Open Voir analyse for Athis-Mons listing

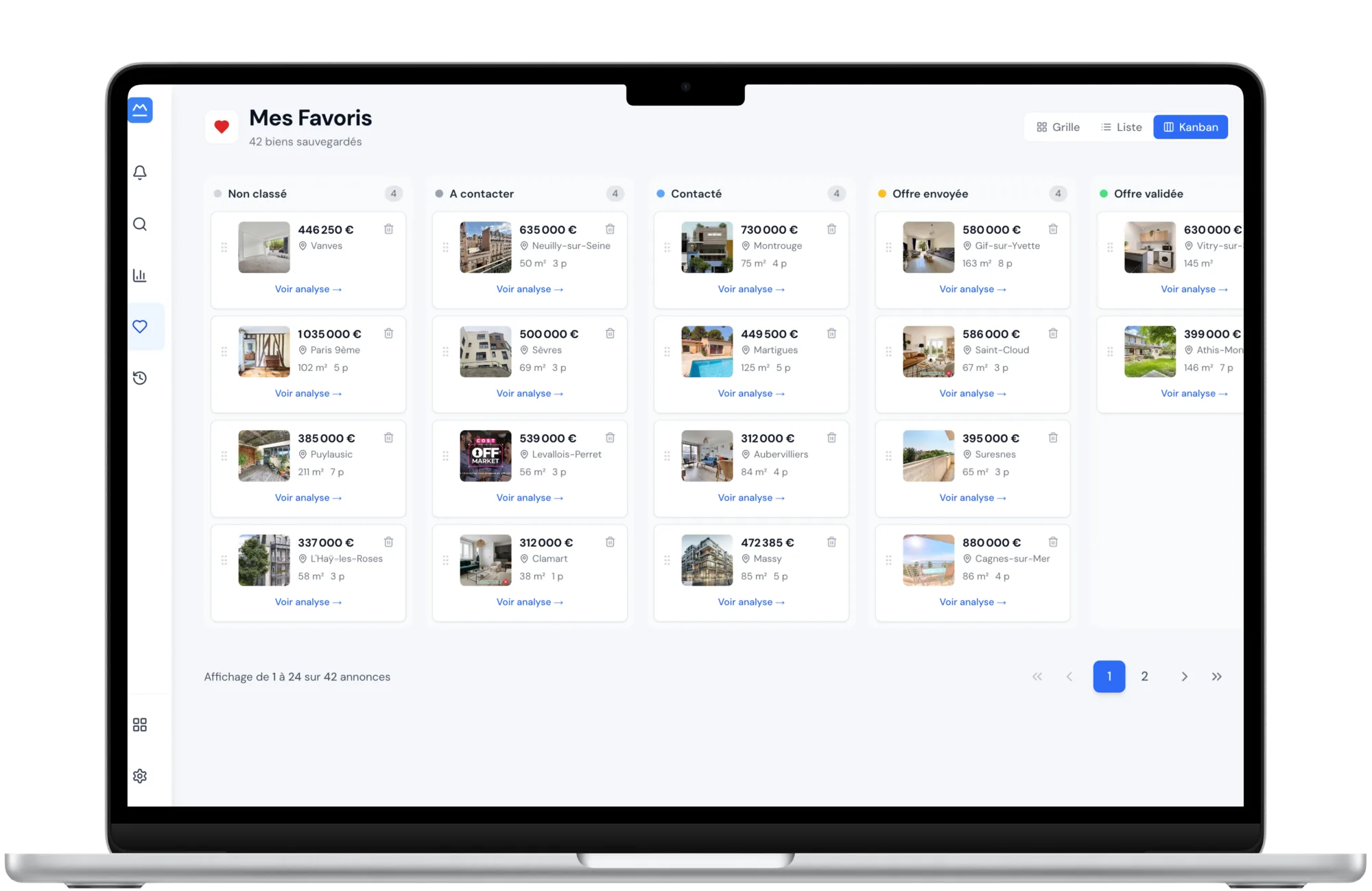[x=1195, y=394]
